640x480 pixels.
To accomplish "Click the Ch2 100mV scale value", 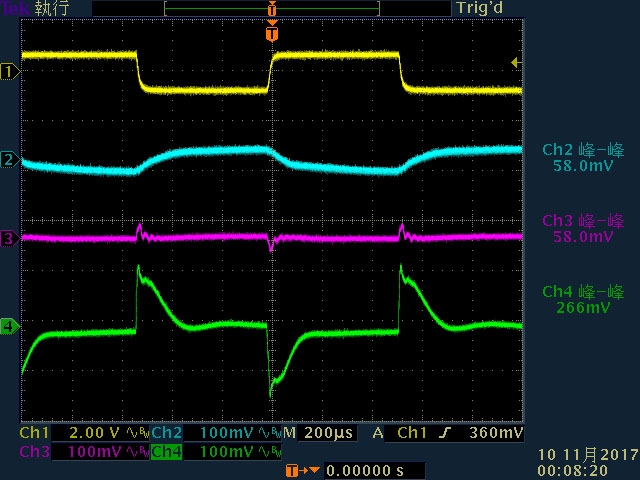I will click(227, 433).
